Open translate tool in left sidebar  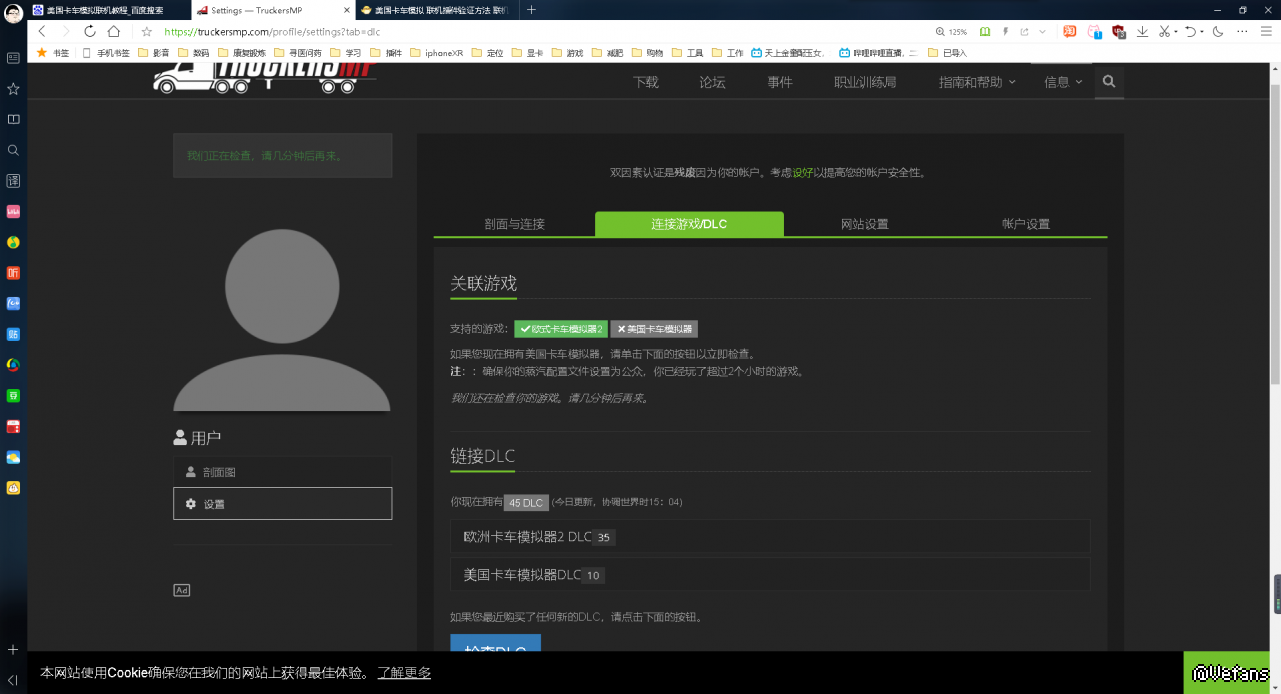13,181
